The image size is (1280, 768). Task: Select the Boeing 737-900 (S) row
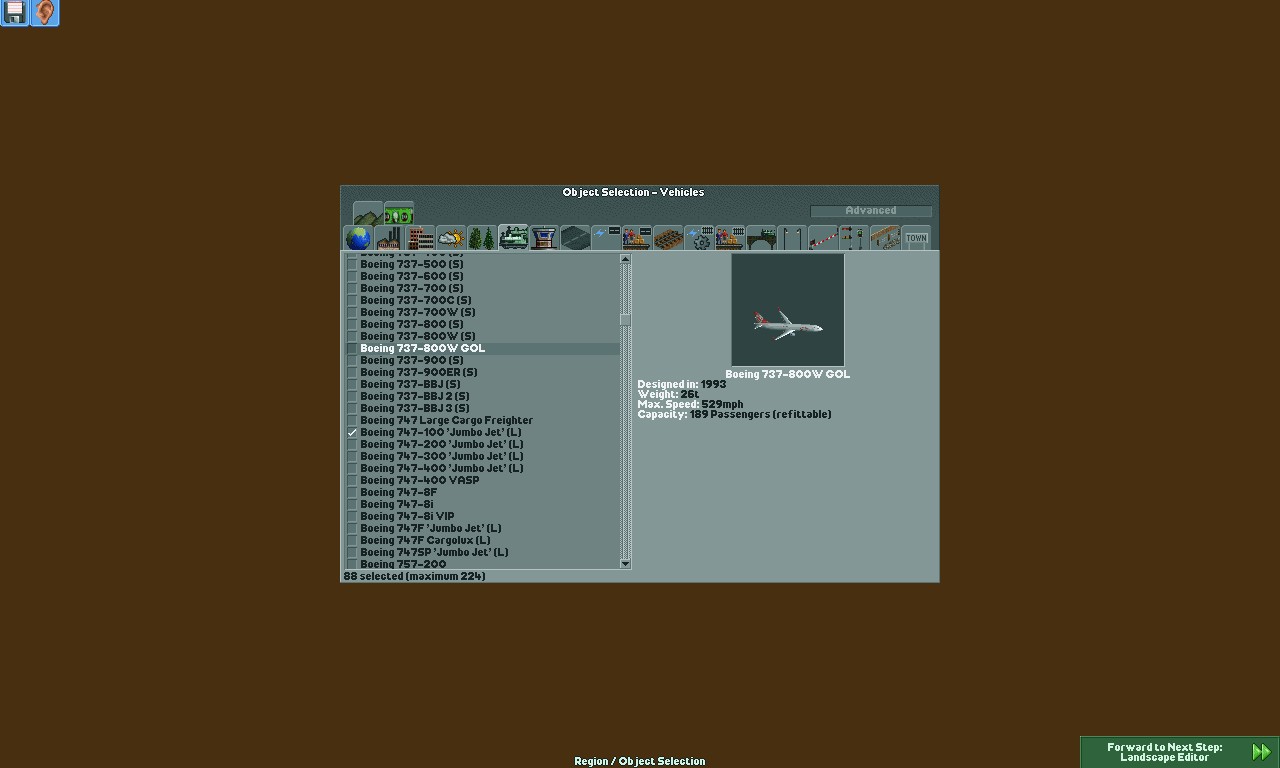(x=482, y=360)
